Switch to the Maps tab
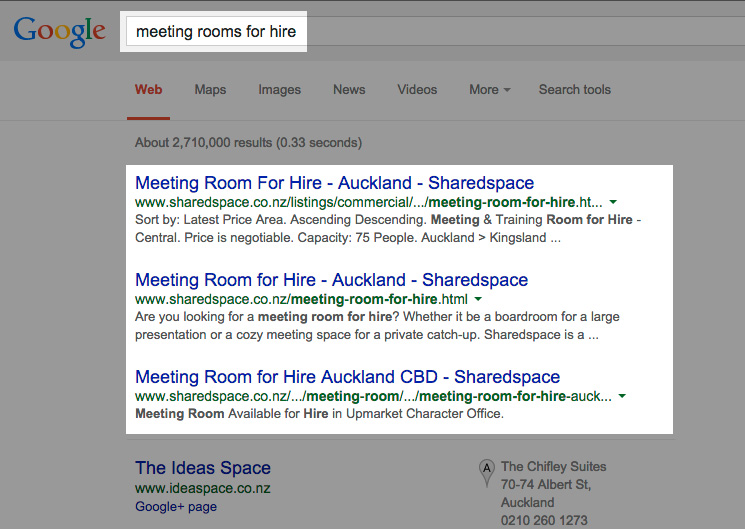Screen dimensions: 745x529 coord(210,89)
